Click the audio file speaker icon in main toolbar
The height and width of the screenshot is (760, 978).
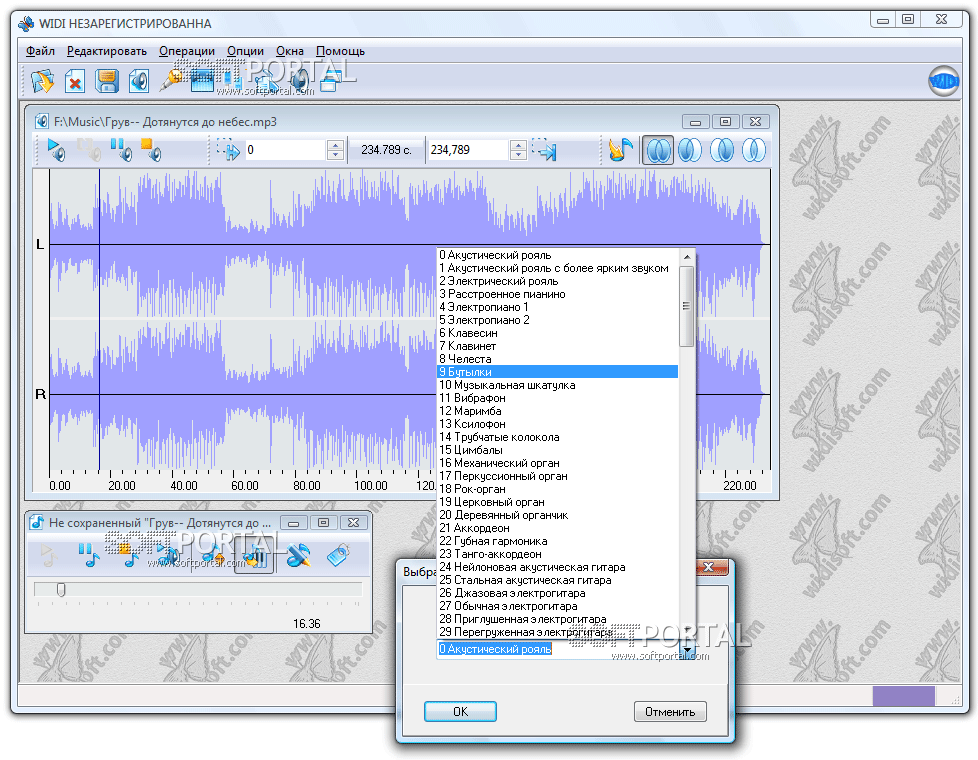coord(138,81)
